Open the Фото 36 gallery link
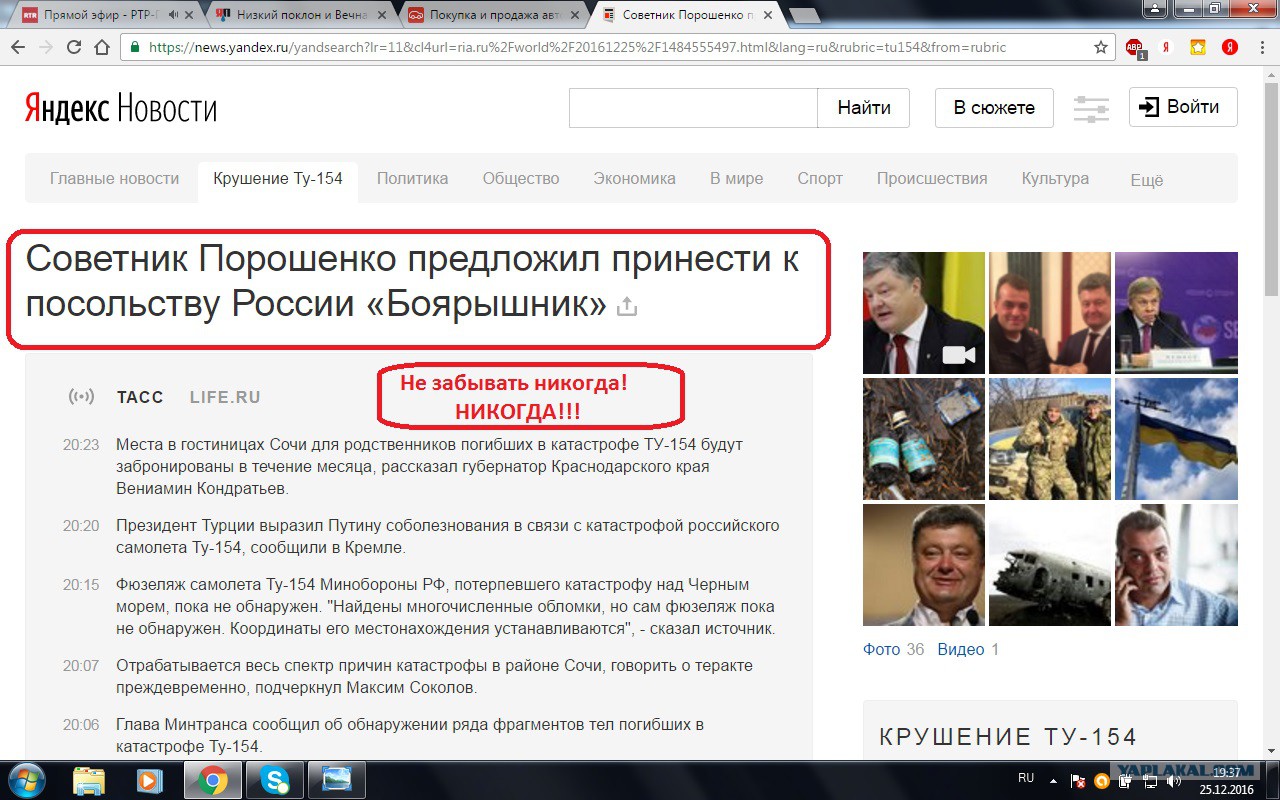 tap(894, 650)
